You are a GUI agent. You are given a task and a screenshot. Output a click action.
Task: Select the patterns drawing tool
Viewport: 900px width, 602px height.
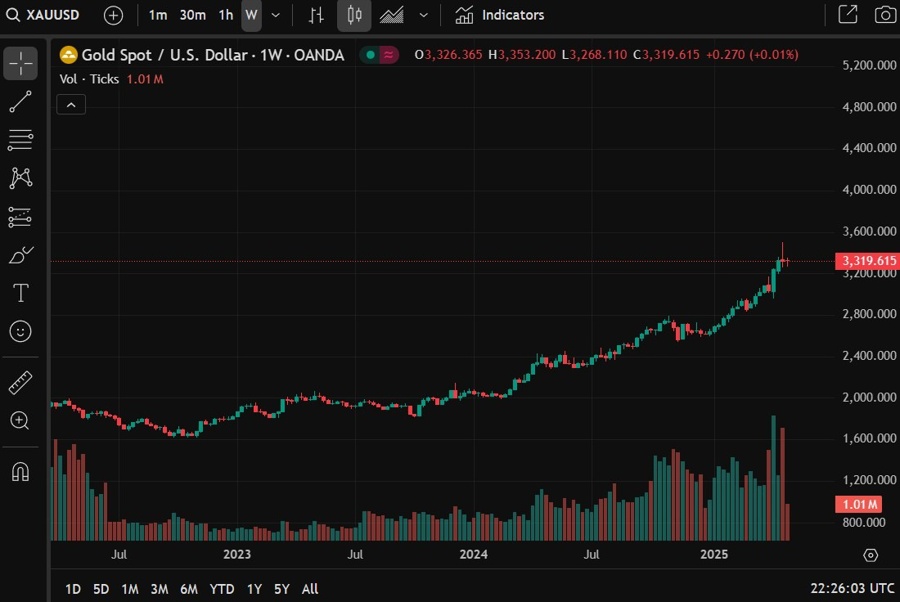click(21, 178)
